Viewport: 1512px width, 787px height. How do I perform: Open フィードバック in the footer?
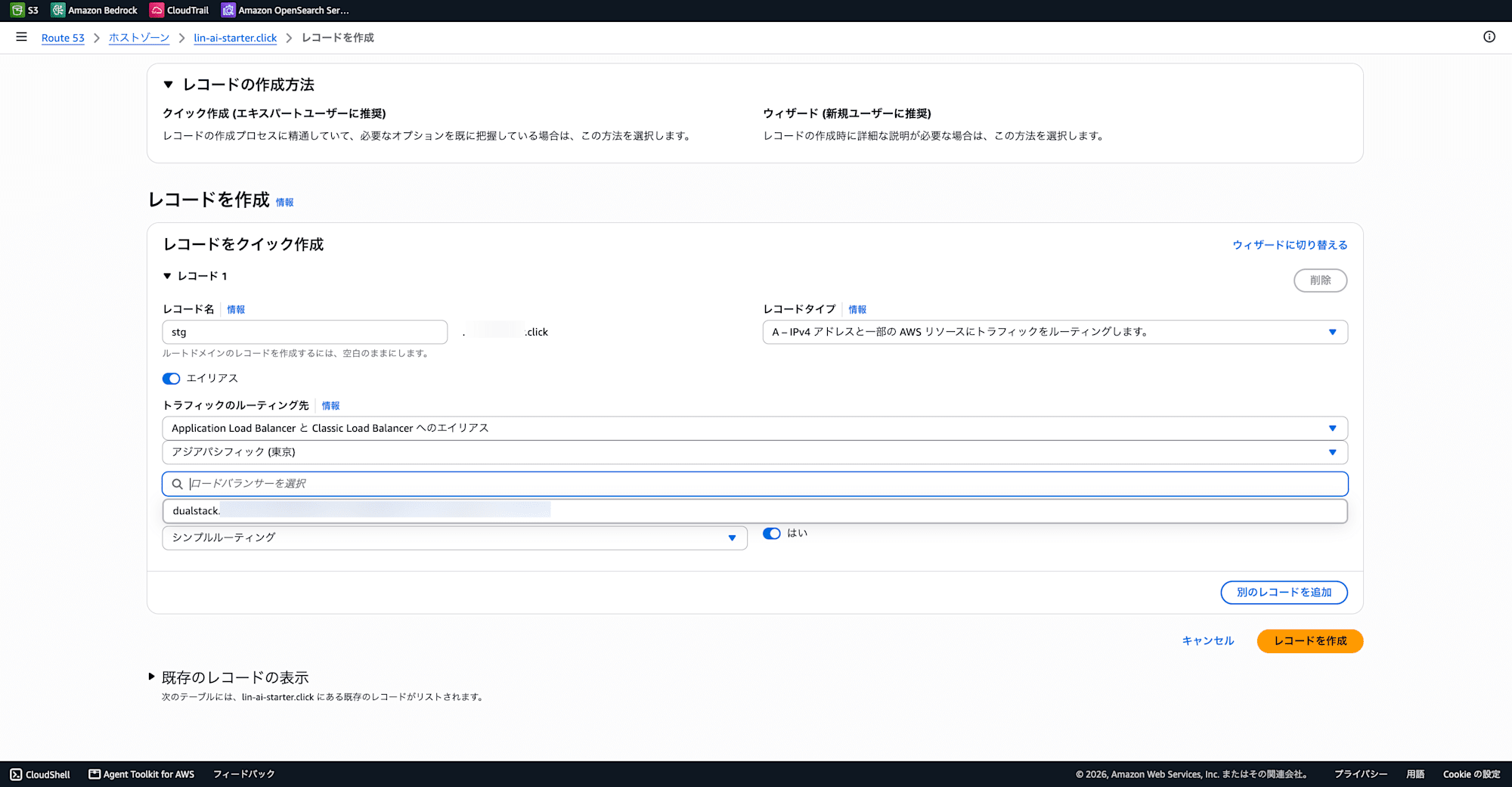click(244, 774)
